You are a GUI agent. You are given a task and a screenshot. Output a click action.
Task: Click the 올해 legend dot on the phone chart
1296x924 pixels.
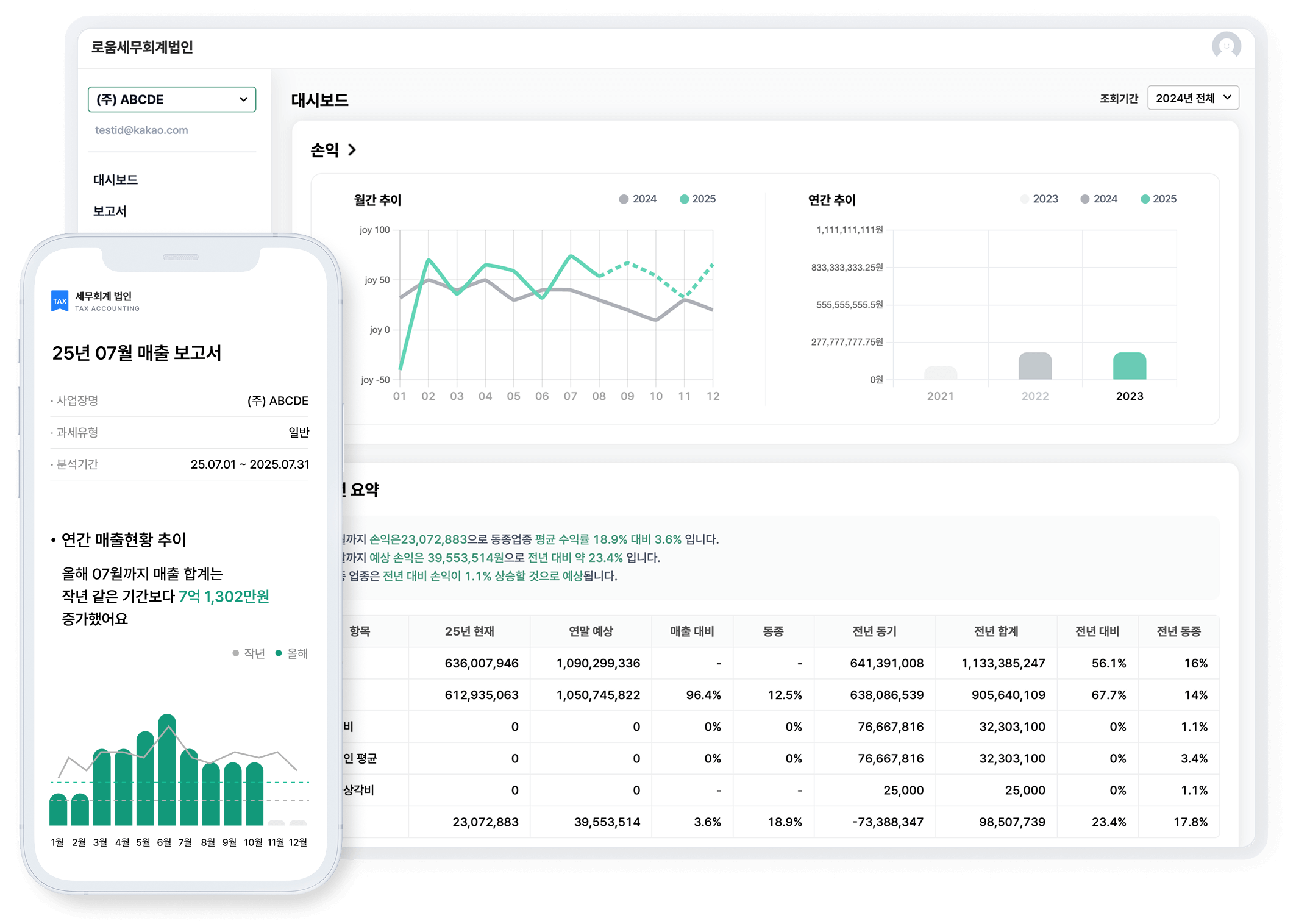(x=279, y=653)
